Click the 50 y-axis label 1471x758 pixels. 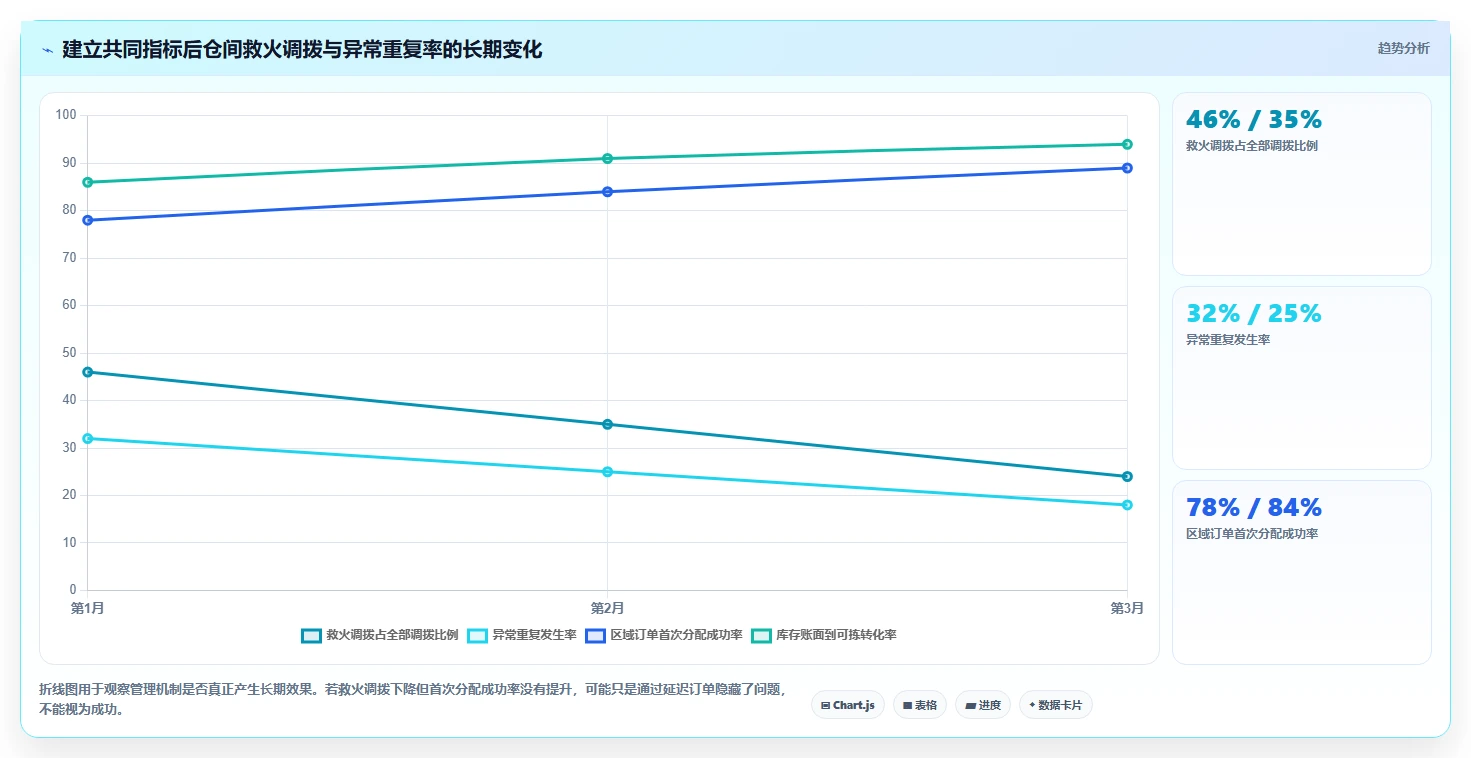pos(69,352)
